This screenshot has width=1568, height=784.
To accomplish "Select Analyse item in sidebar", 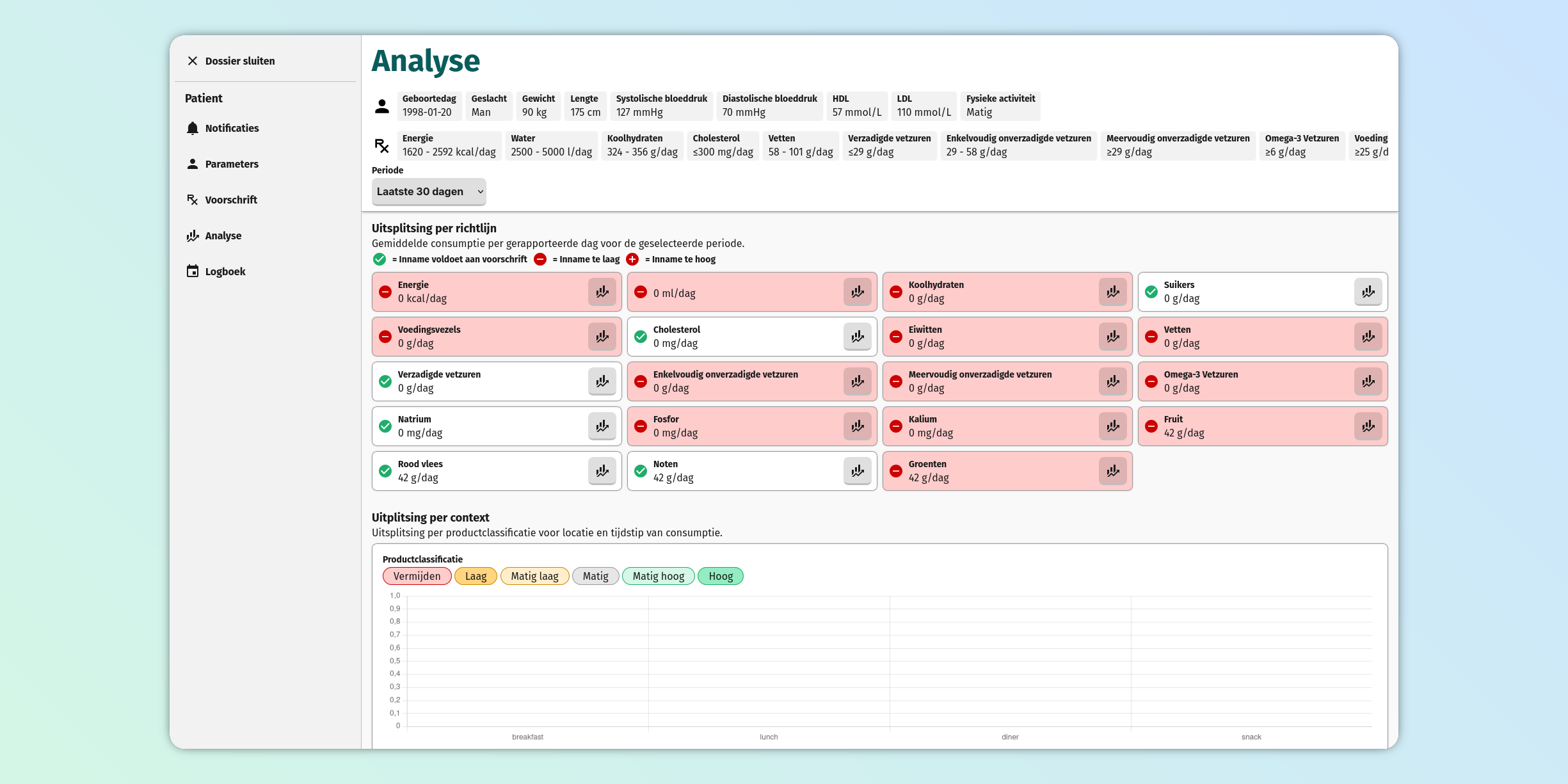I will pos(223,236).
